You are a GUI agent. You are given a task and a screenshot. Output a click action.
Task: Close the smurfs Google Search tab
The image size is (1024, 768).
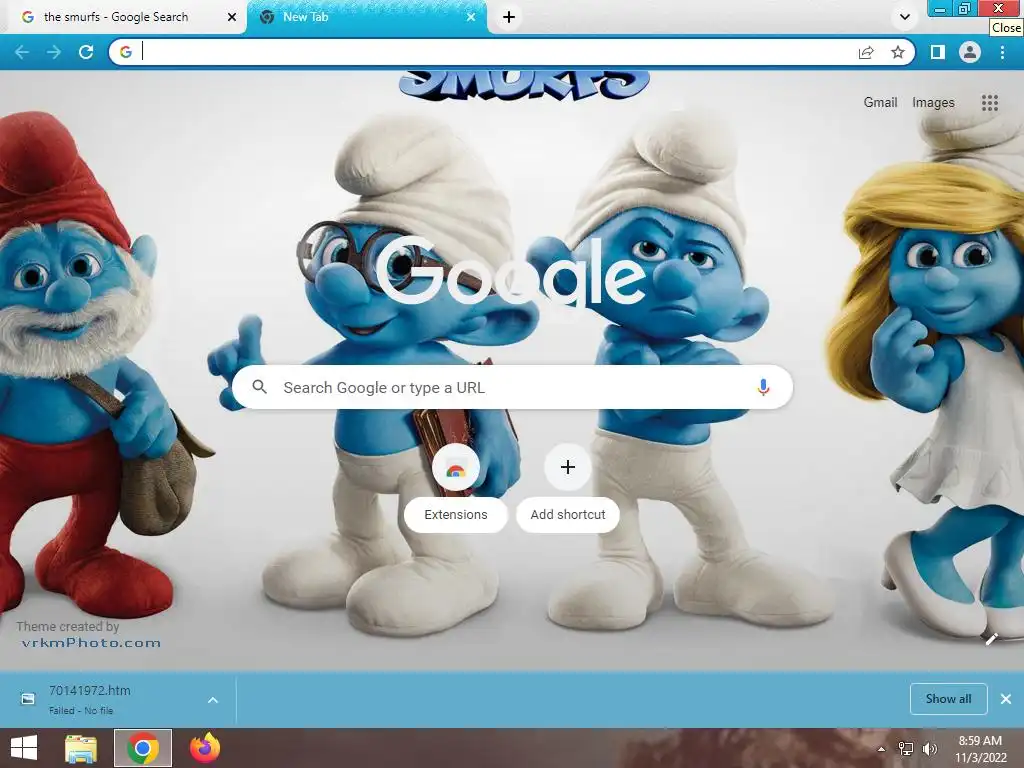[x=232, y=17]
